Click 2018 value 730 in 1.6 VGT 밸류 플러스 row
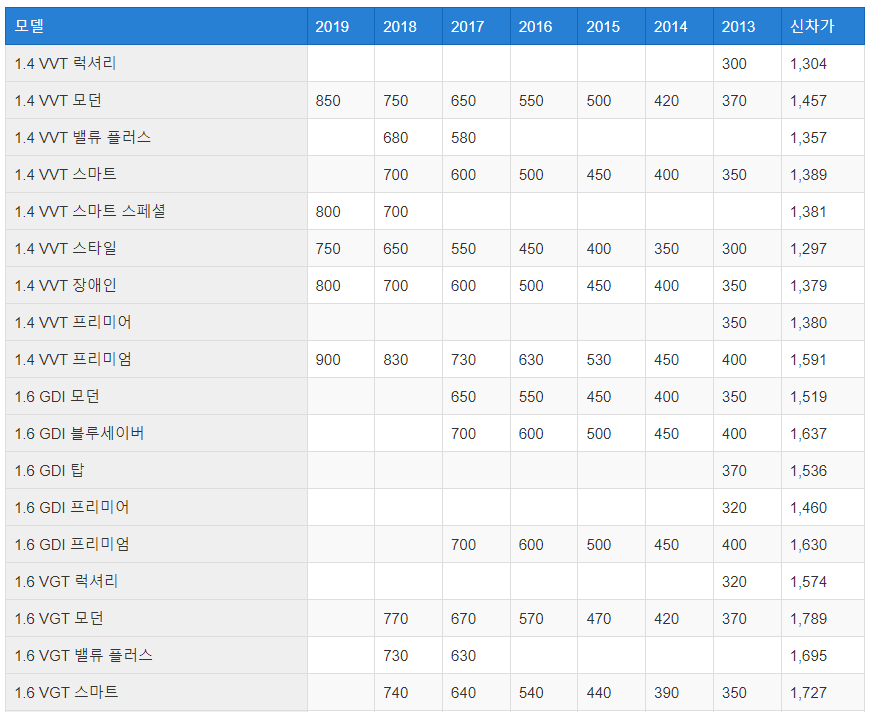The image size is (869, 712). pyautogui.click(x=396, y=656)
